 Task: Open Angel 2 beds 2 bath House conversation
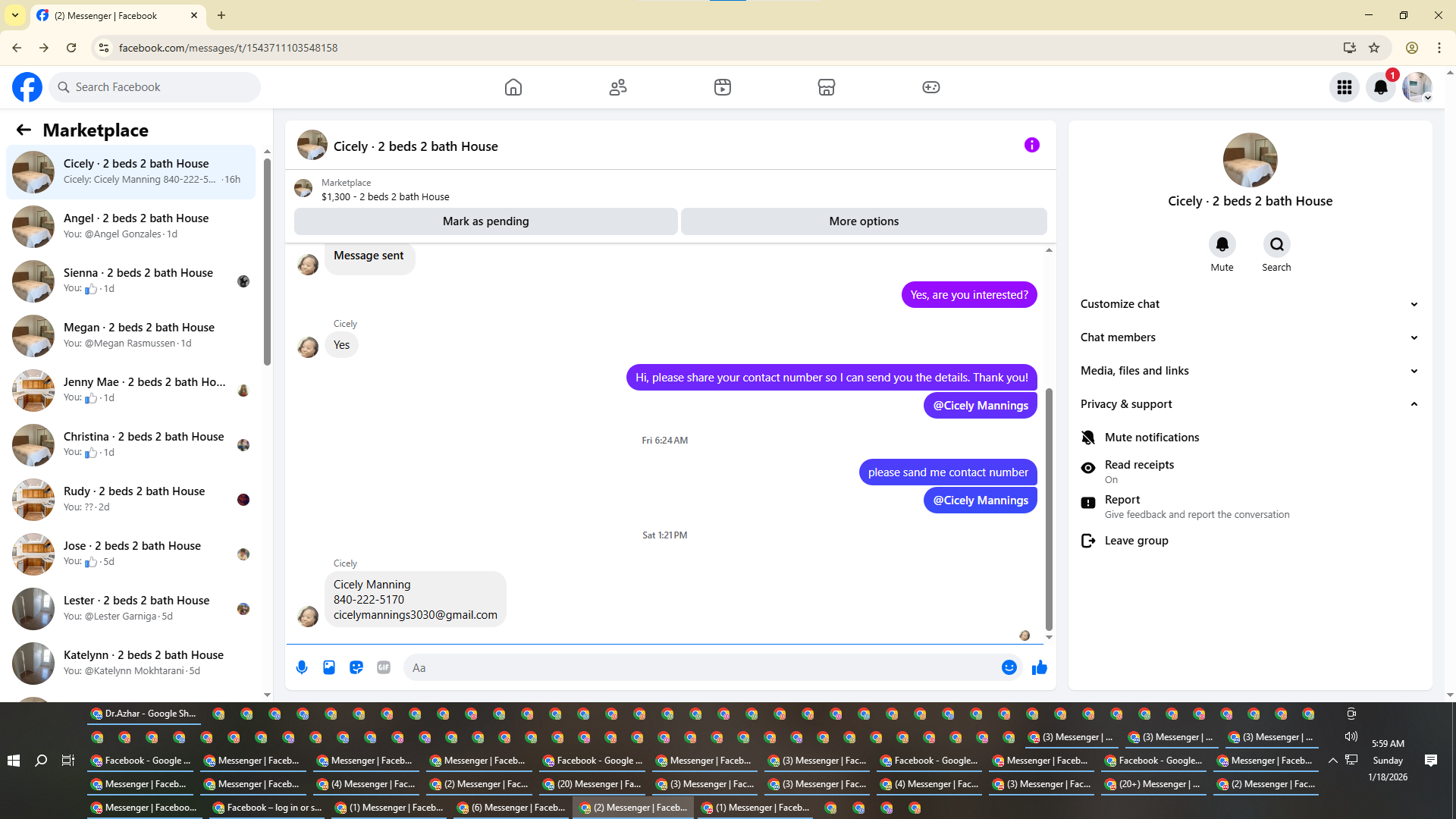coord(135,226)
